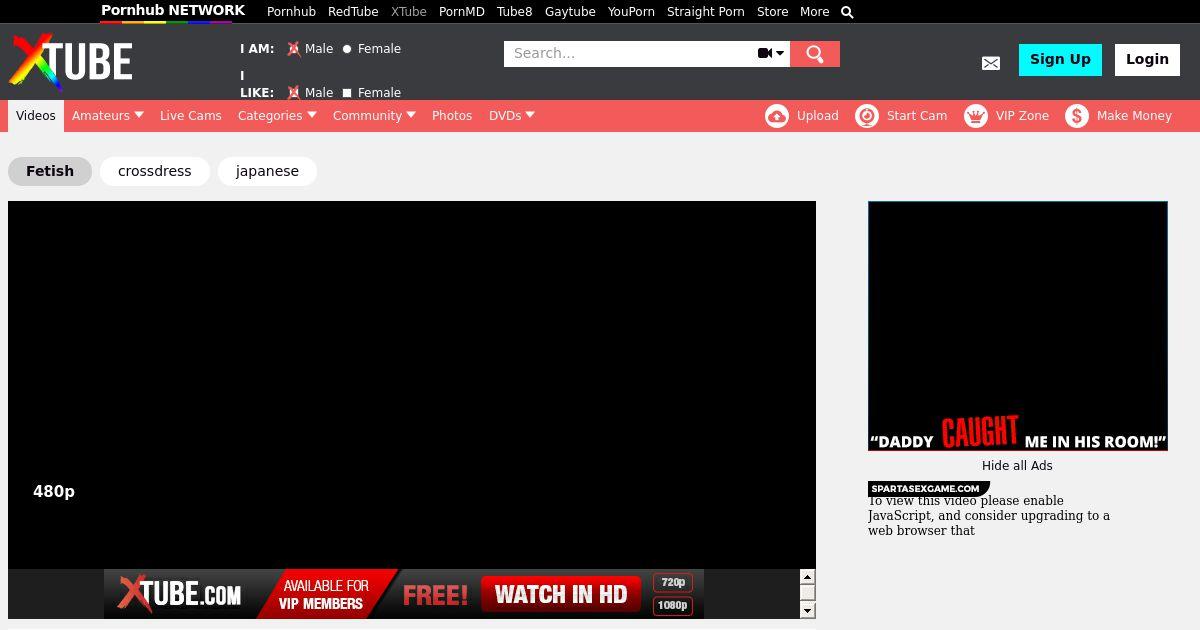1200x630 pixels.
Task: Go to the Gaytube network link
Action: click(570, 12)
